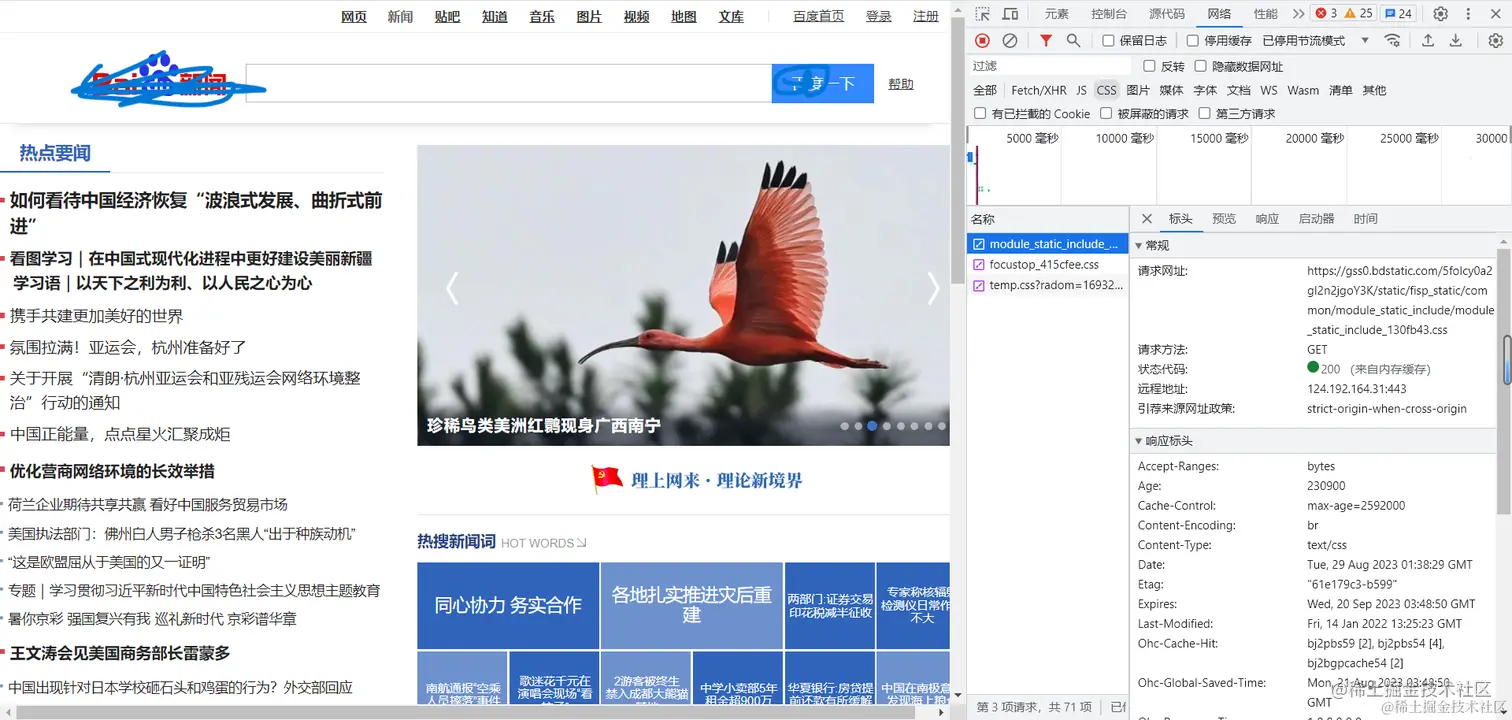This screenshot has height=720, width=1512.
Task: Switch to 源代码 sources tab
Action: coord(1166,14)
